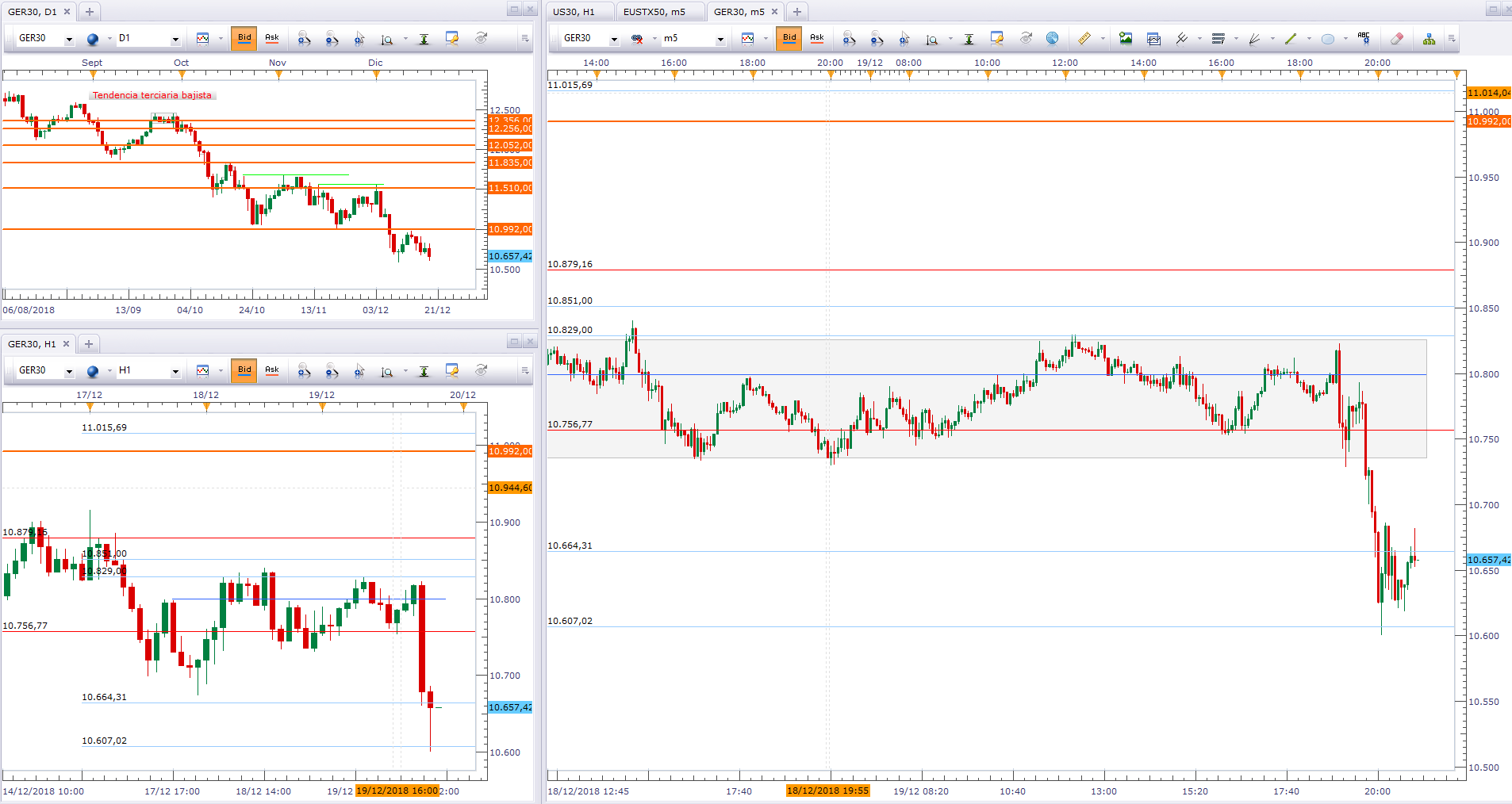The width and height of the screenshot is (1512, 804).
Task: Open the D1 timeframe dropdown
Action: pyautogui.click(x=175, y=39)
